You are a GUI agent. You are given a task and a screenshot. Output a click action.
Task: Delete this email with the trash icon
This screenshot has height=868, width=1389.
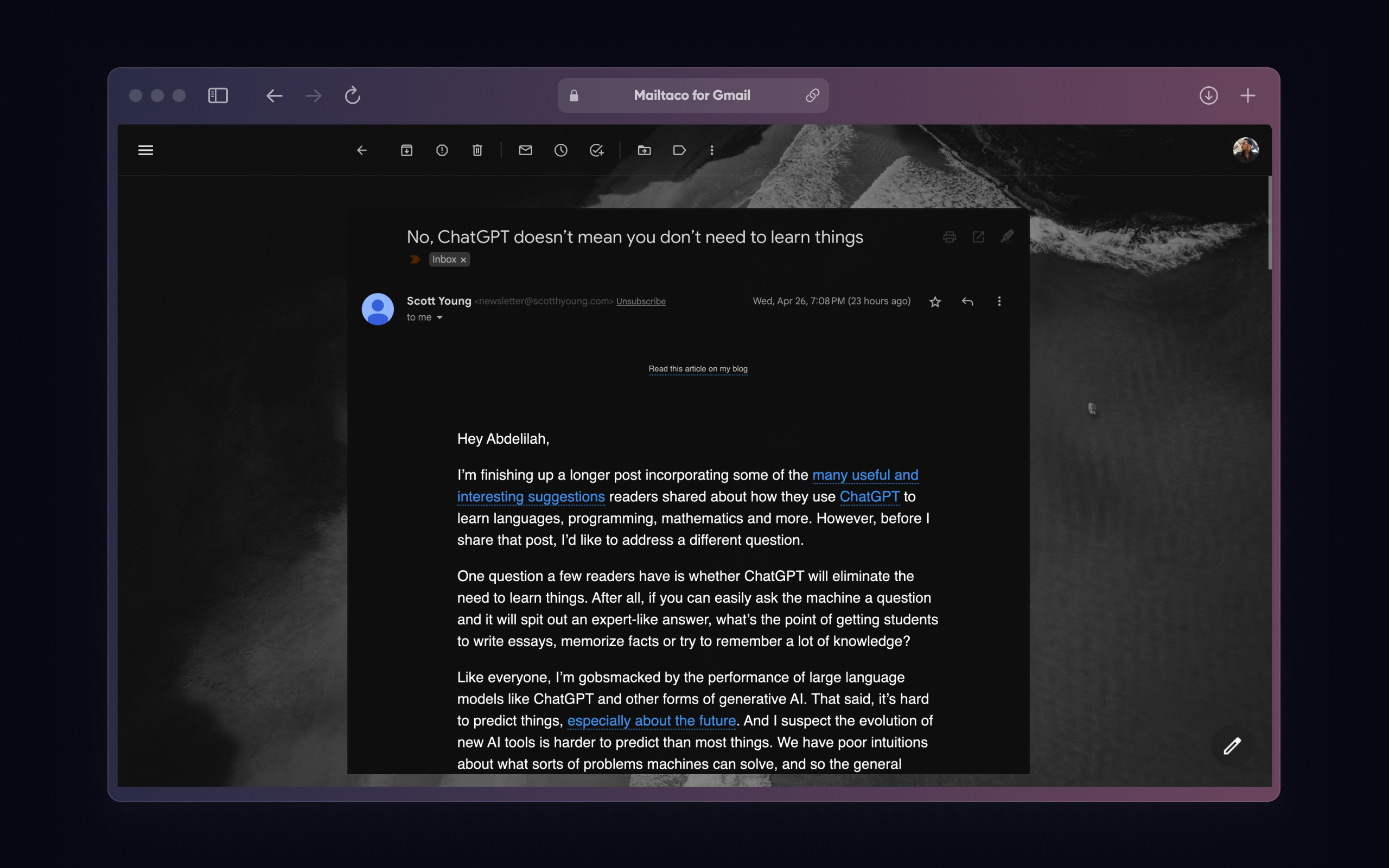pyautogui.click(x=477, y=150)
